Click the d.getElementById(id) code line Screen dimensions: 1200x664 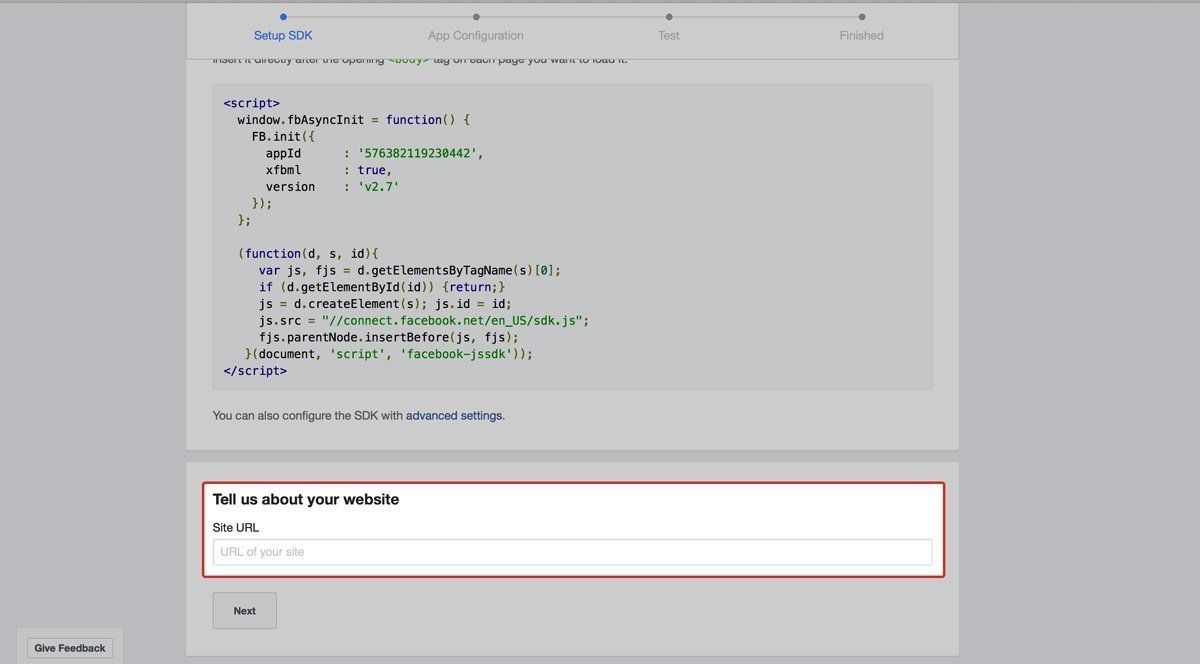(382, 287)
